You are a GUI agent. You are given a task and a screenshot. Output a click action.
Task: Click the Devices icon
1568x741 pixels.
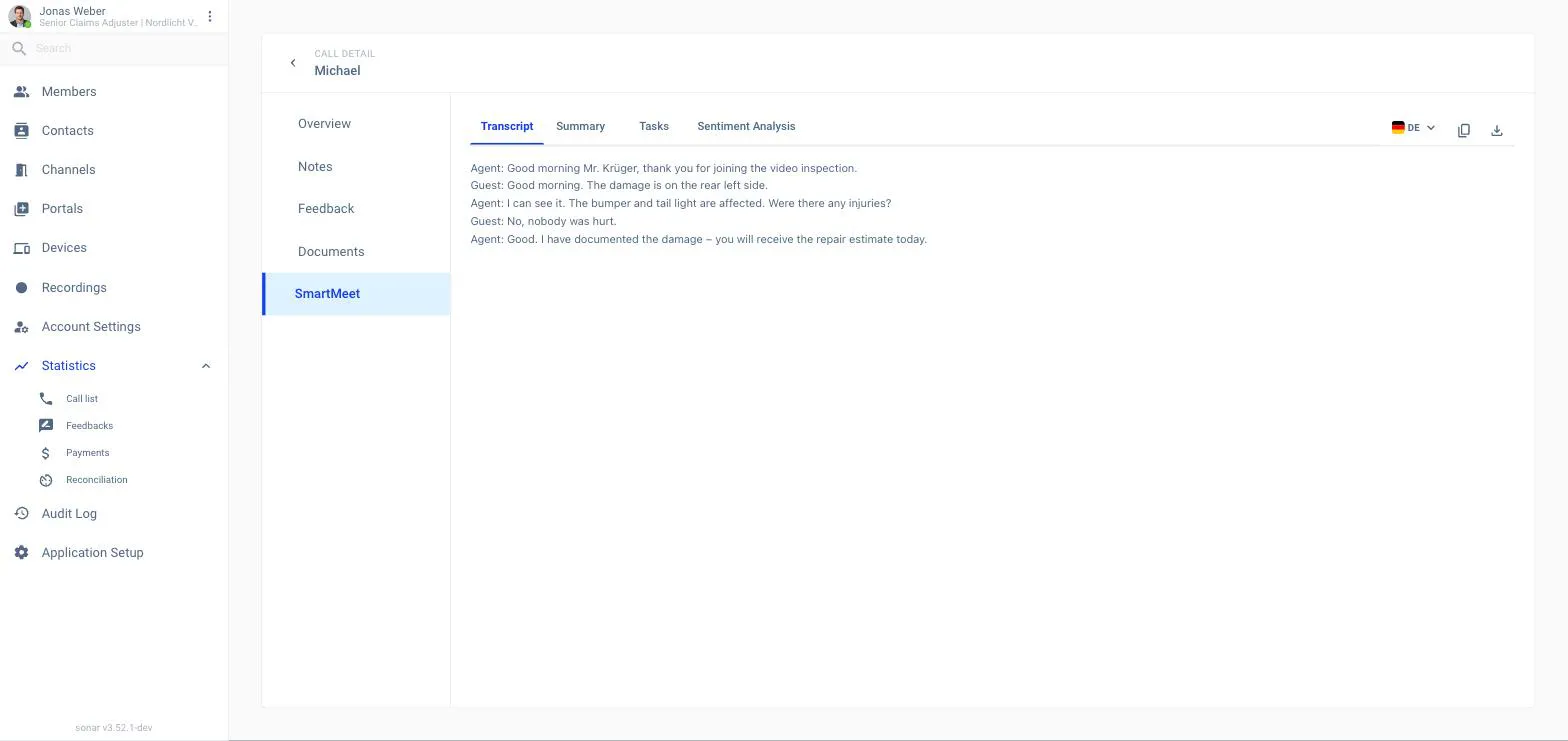click(21, 248)
